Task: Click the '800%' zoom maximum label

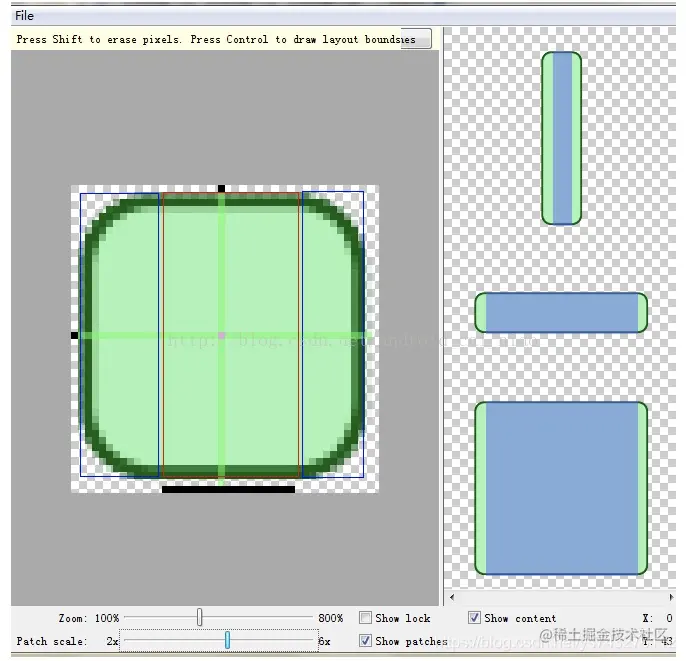Action: coord(330,618)
